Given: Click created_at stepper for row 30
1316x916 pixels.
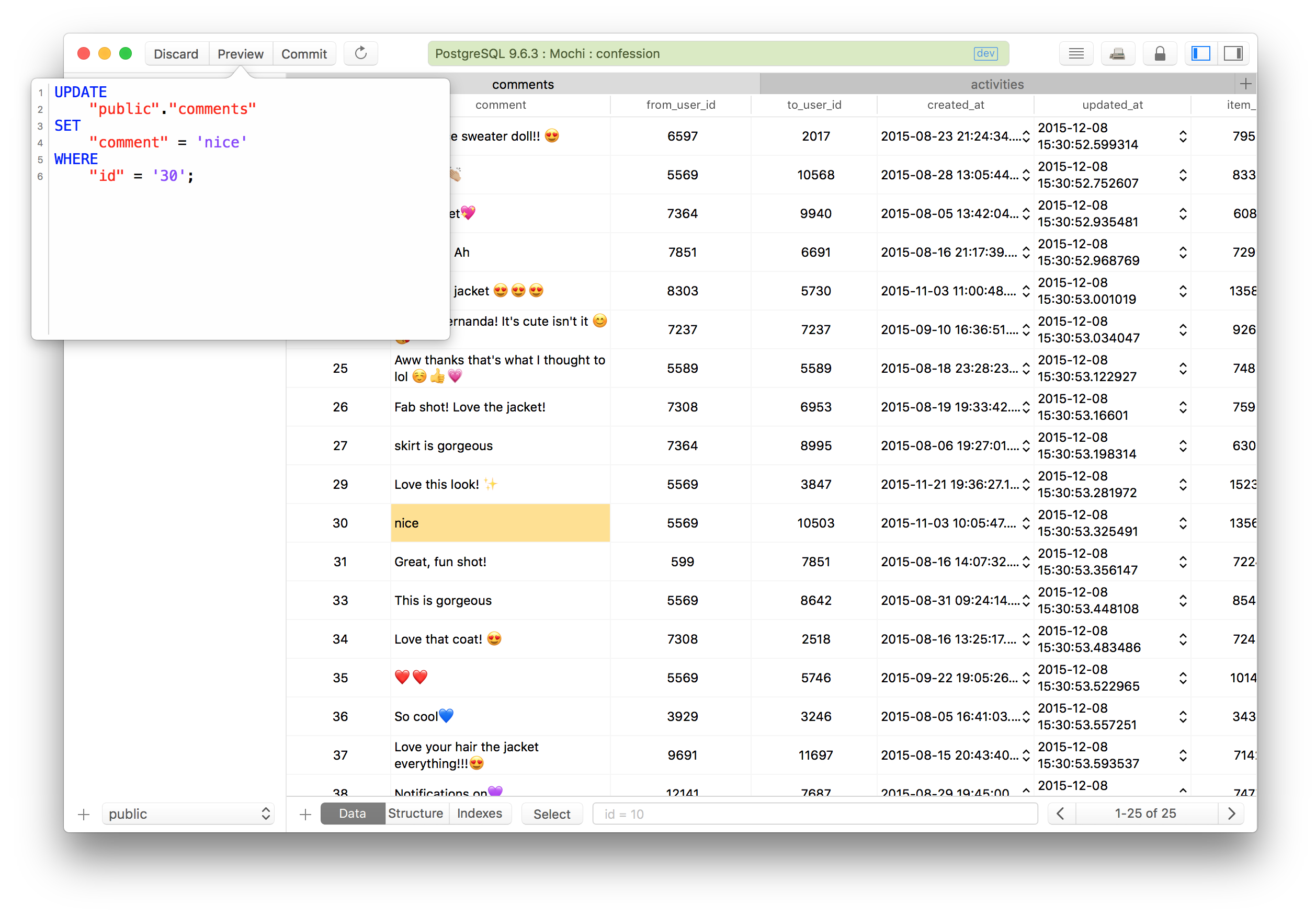Looking at the screenshot, I should (x=1025, y=523).
